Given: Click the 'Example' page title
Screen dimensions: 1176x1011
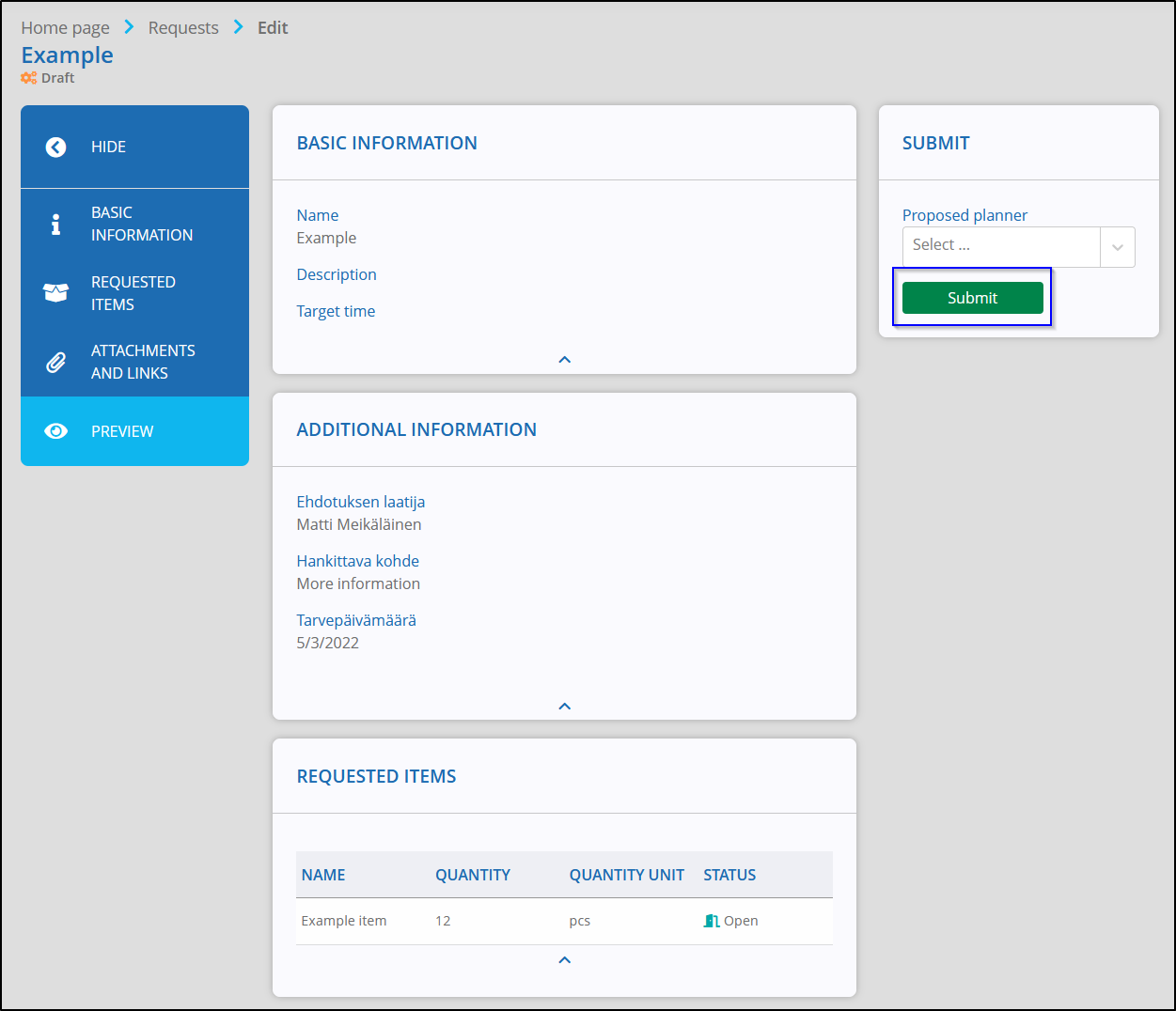Looking at the screenshot, I should click(68, 55).
